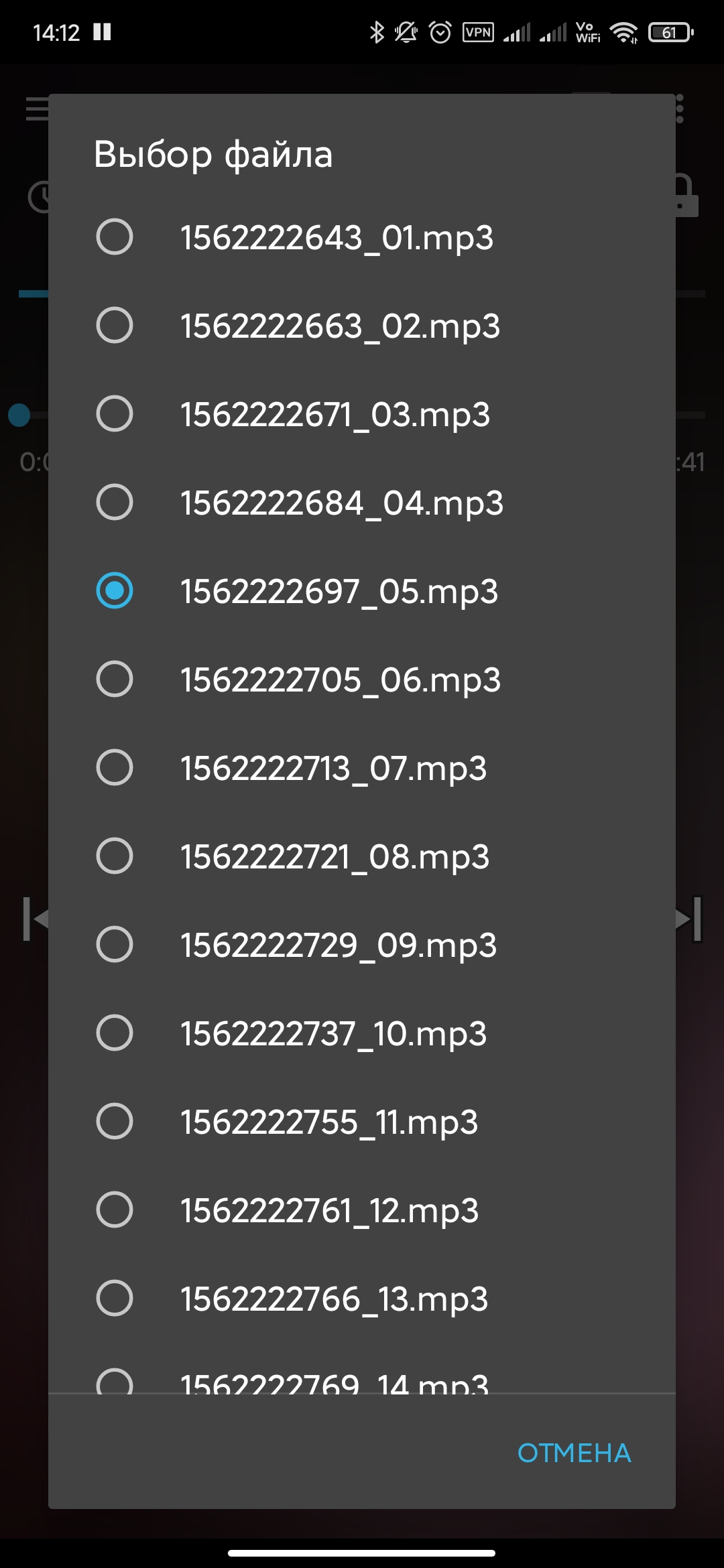Tap the skip to previous track icon
The width and height of the screenshot is (724, 1568).
point(35,919)
